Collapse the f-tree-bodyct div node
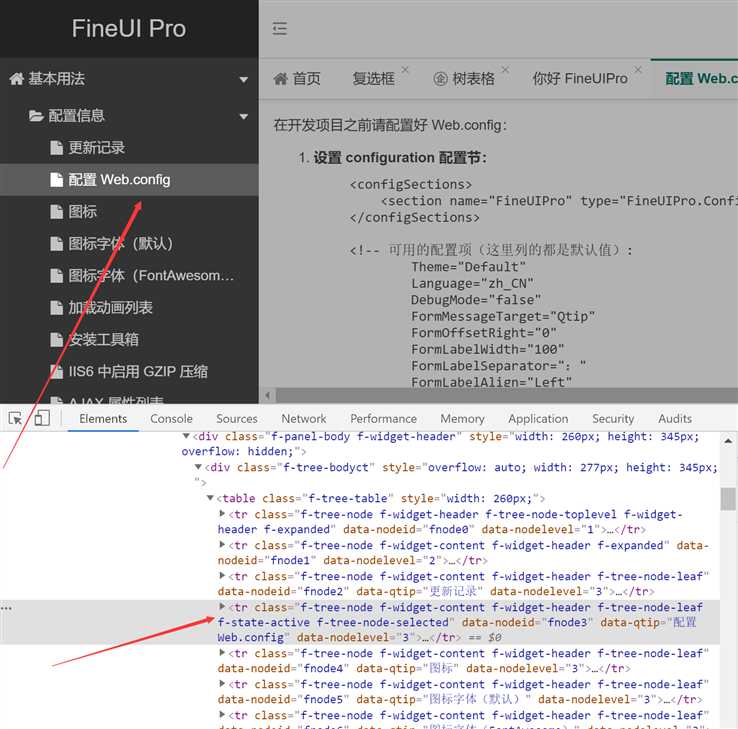This screenshot has width=738, height=729. tap(199, 467)
